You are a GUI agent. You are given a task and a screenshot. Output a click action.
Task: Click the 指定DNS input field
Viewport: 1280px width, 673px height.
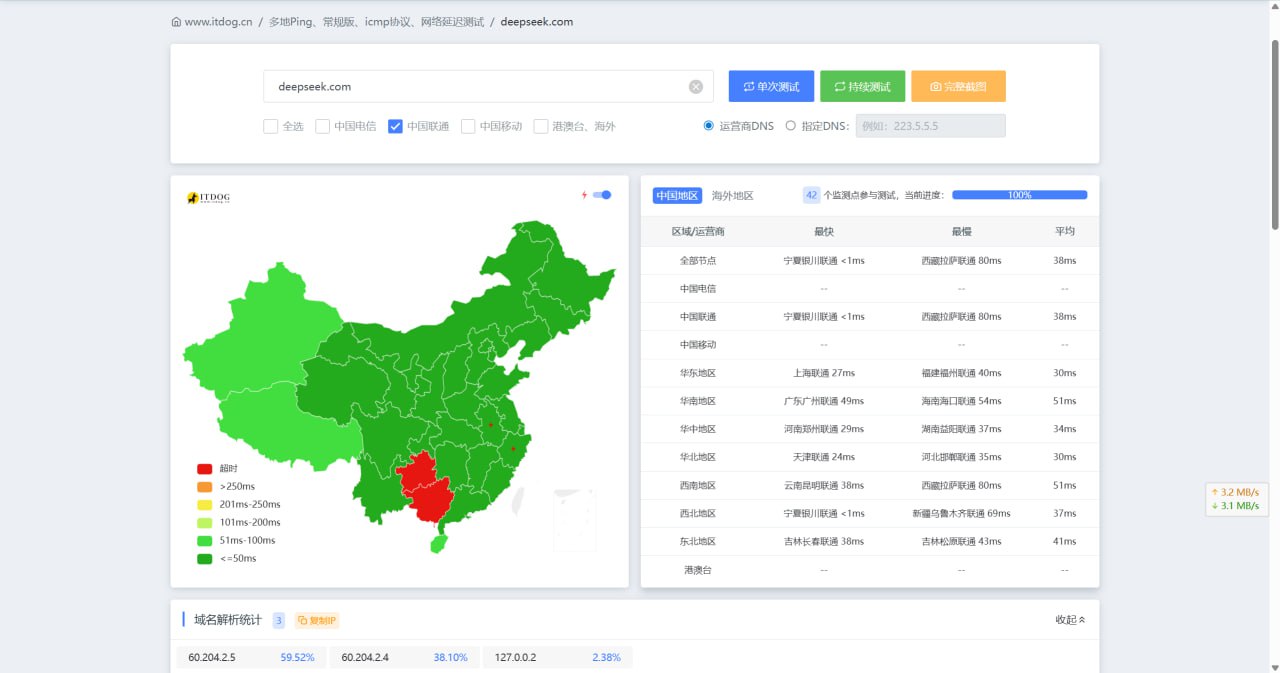pyautogui.click(x=930, y=126)
